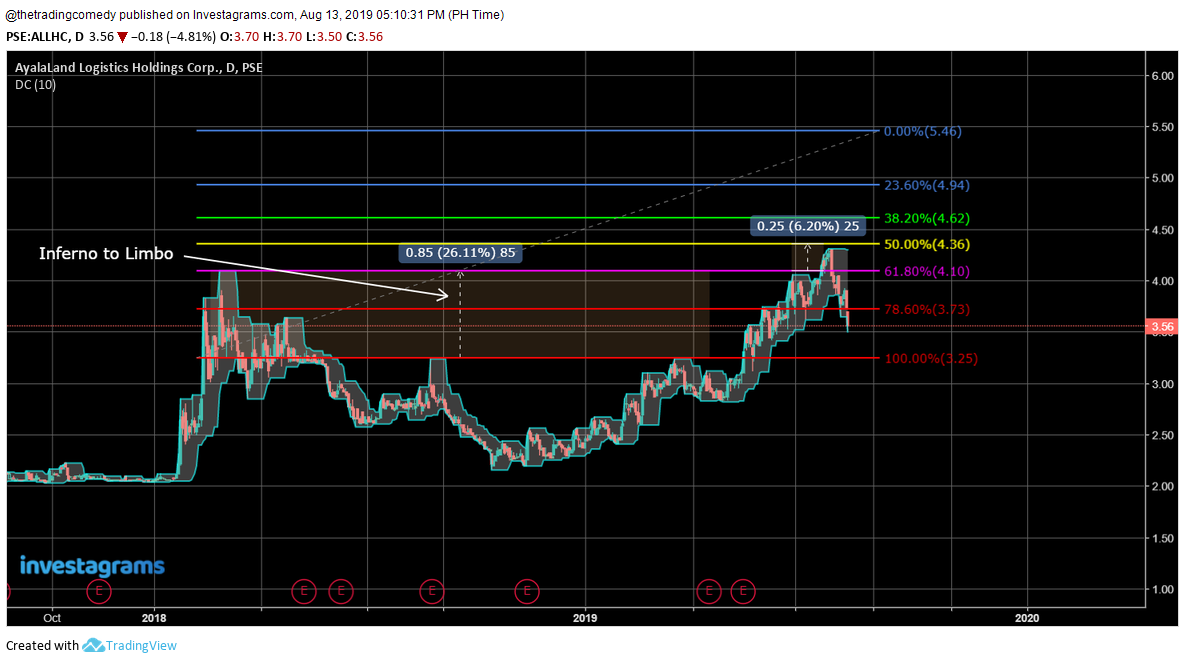Click the L:3.50 low price value
This screenshot has width=1185, height=663.
[324, 37]
